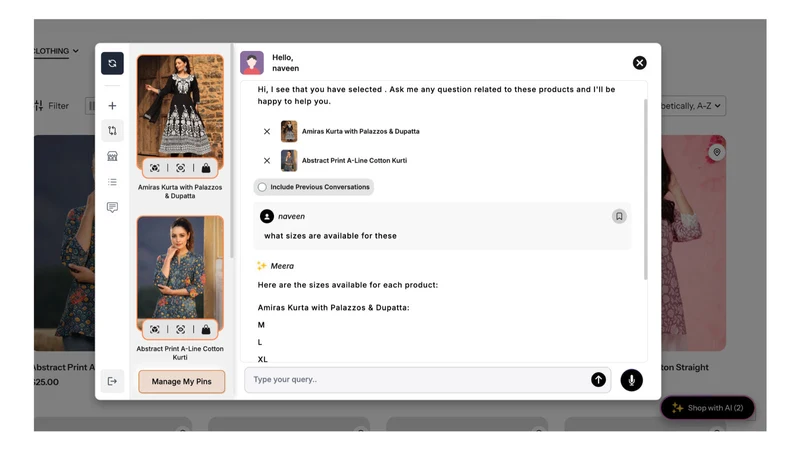Click the plus icon in the sidebar
800x450 pixels.
coord(112,106)
